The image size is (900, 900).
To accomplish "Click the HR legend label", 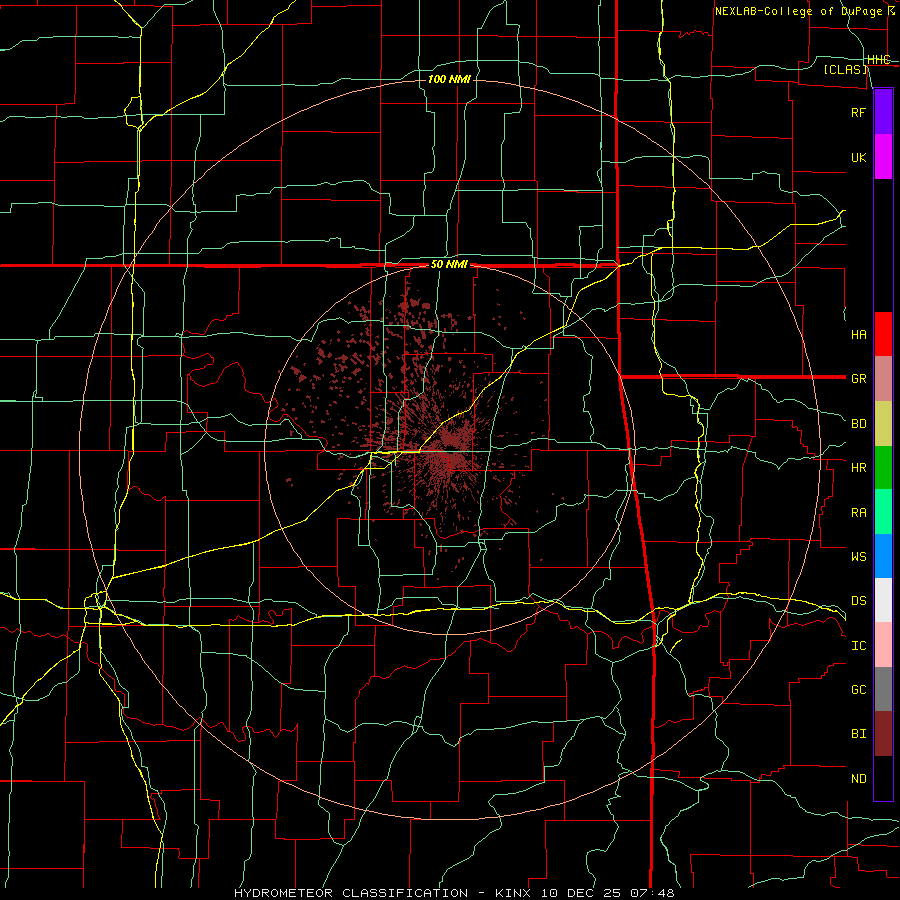I will (x=858, y=468).
